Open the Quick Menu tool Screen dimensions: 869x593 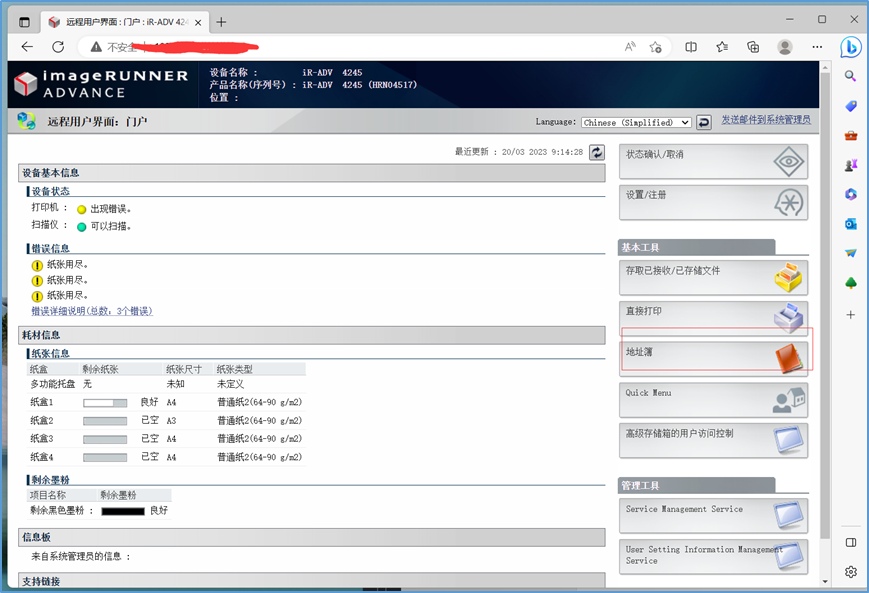tap(713, 399)
